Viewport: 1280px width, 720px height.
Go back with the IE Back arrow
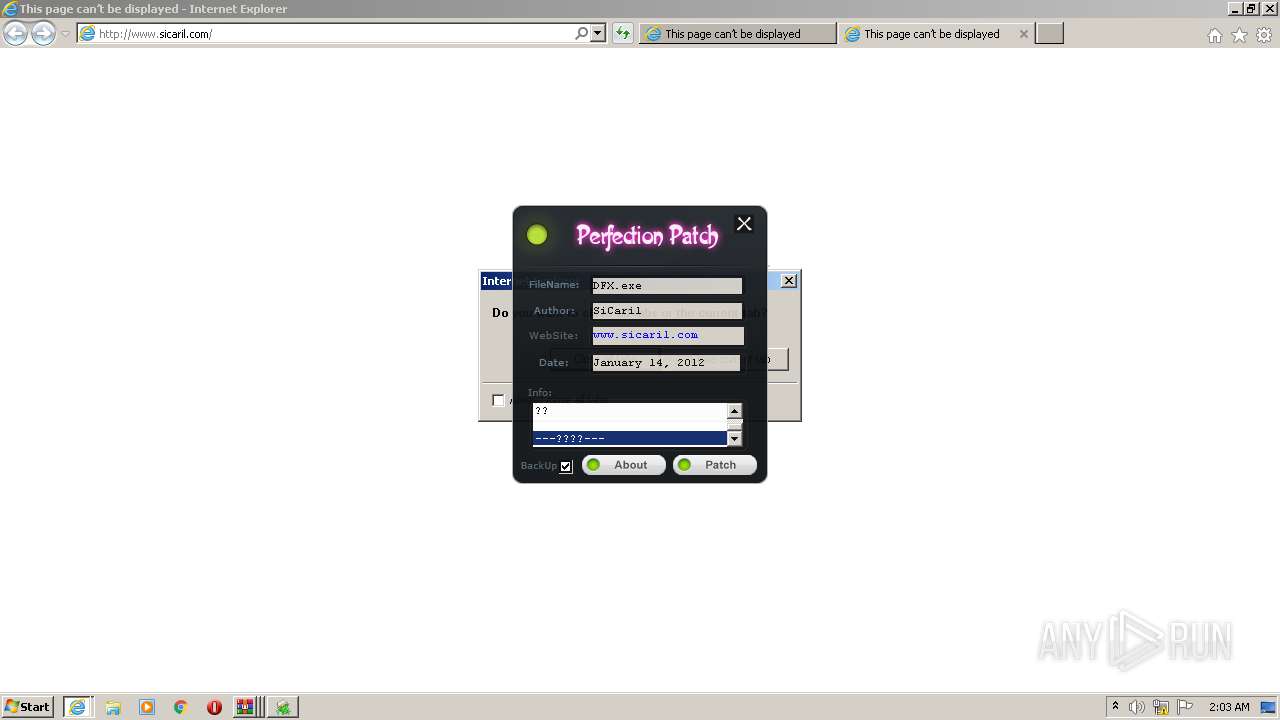(x=16, y=33)
